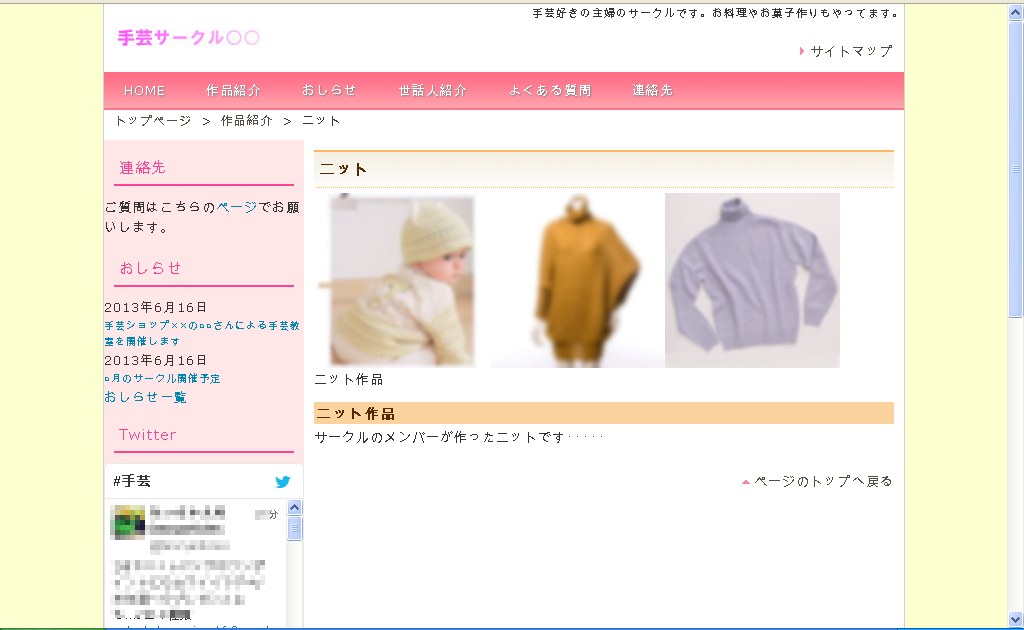Select 世話人紹介 in the navigation bar
1024x630 pixels.
[x=433, y=91]
